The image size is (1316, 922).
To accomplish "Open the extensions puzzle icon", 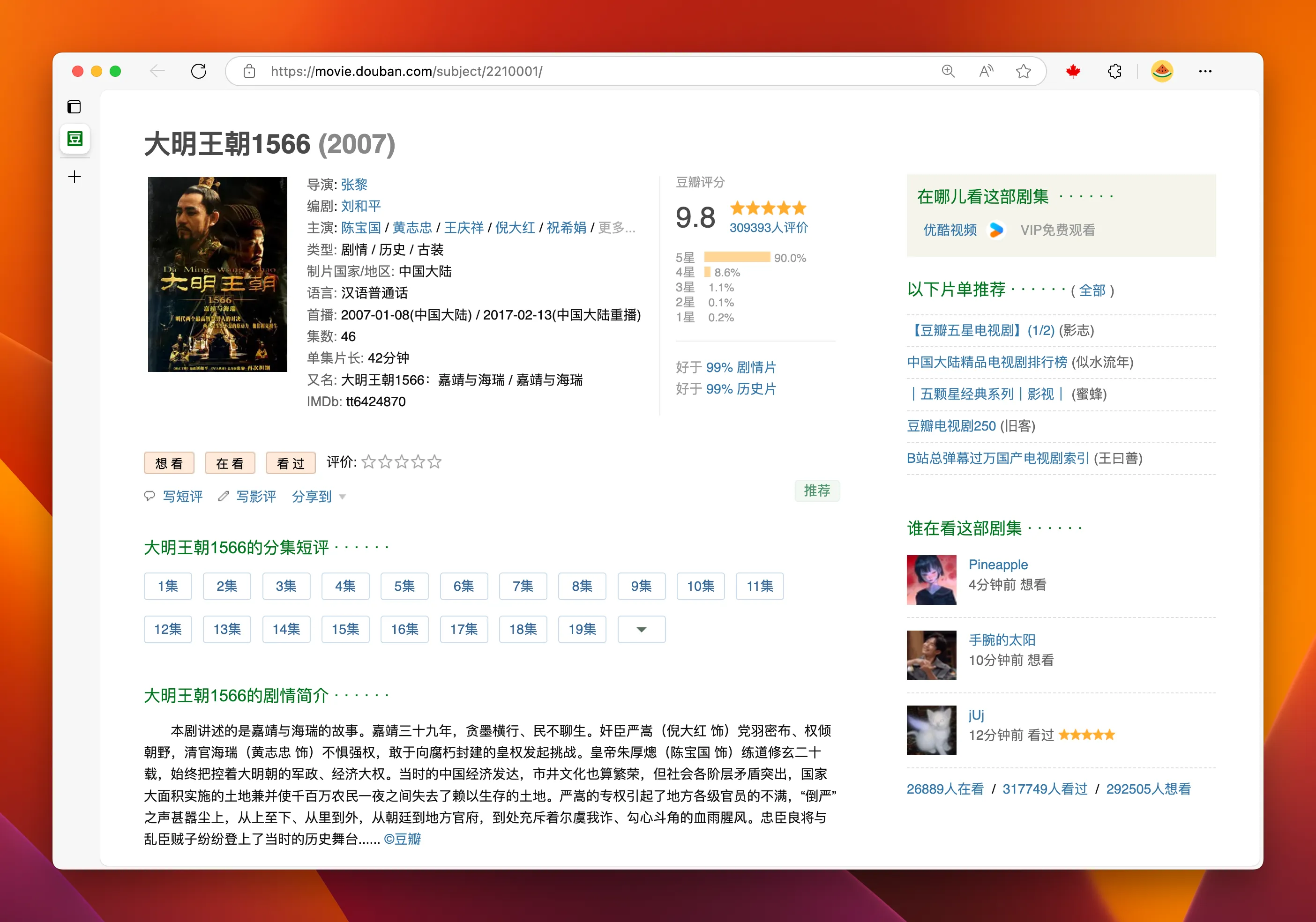I will [x=1115, y=71].
